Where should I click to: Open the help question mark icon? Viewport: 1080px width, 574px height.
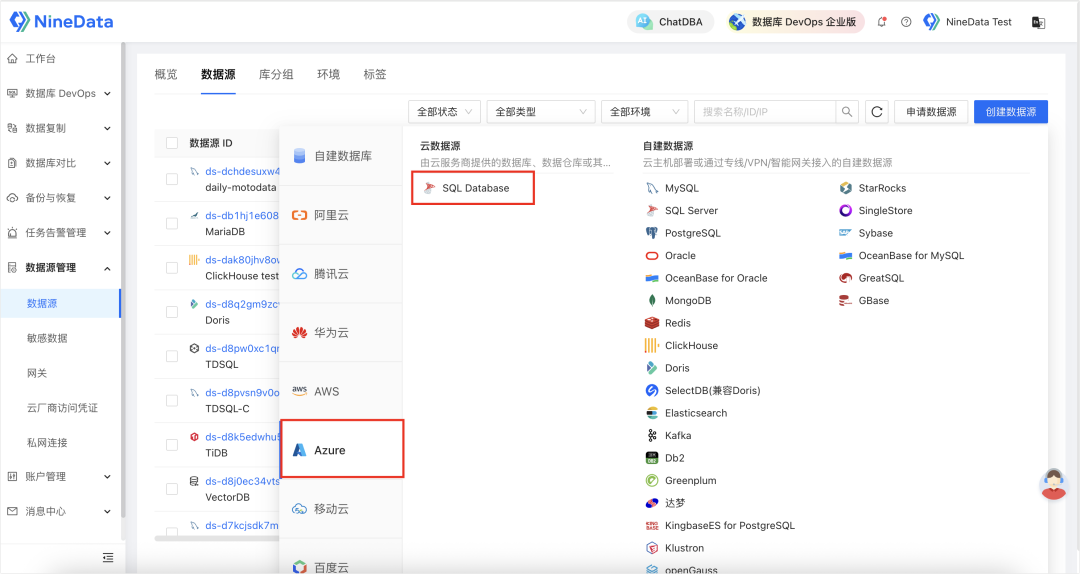click(906, 22)
